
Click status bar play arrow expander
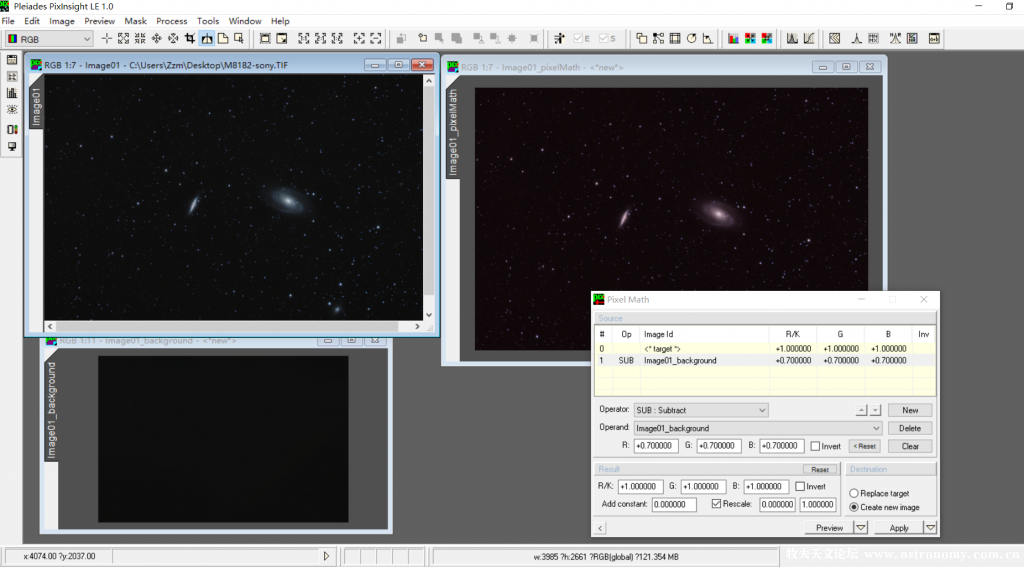pos(326,557)
